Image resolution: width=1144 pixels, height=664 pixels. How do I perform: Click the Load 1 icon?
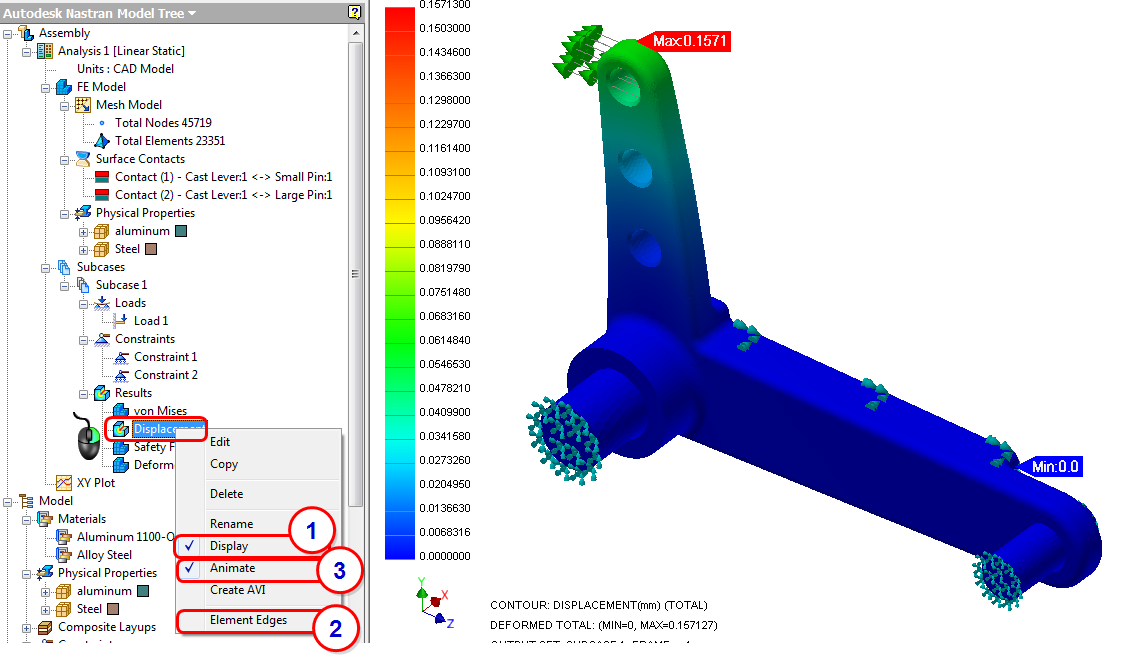[121, 320]
